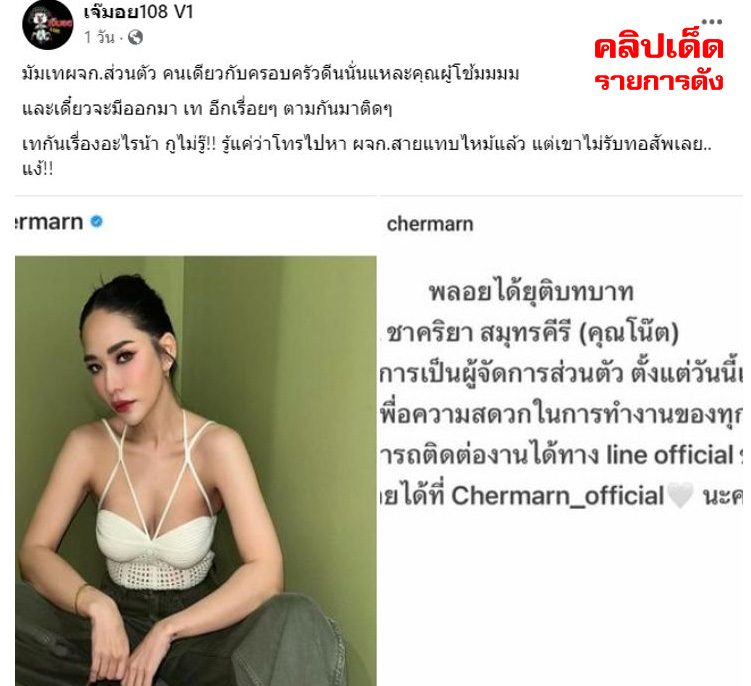
Task: Click the red 'รายการดัง' watermark text
Action: pos(659,80)
